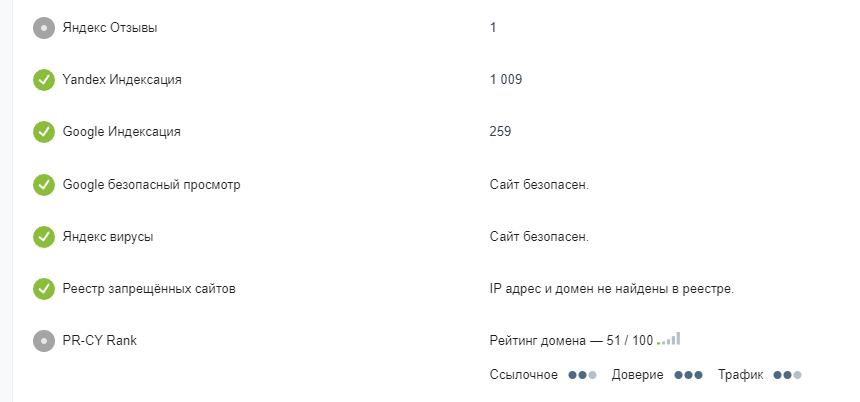The image size is (860, 402).
Task: Click green checkmark next to Google Индексация
Action: (44, 132)
